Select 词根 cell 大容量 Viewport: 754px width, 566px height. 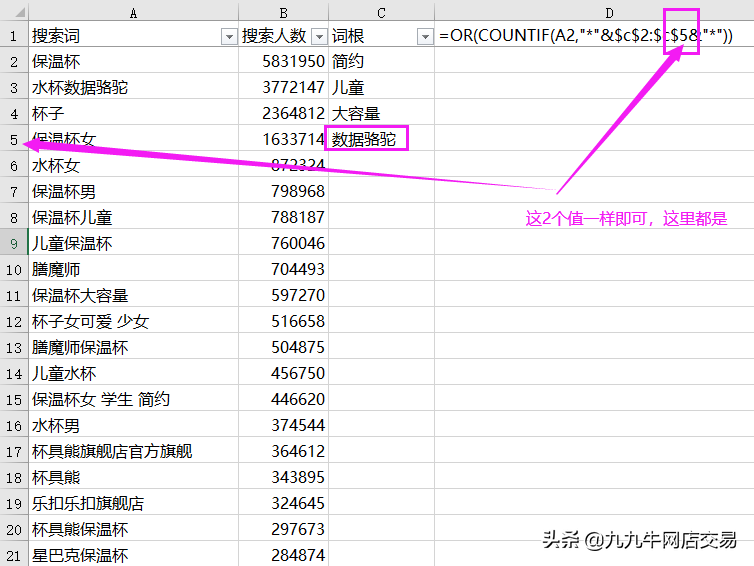tap(381, 113)
